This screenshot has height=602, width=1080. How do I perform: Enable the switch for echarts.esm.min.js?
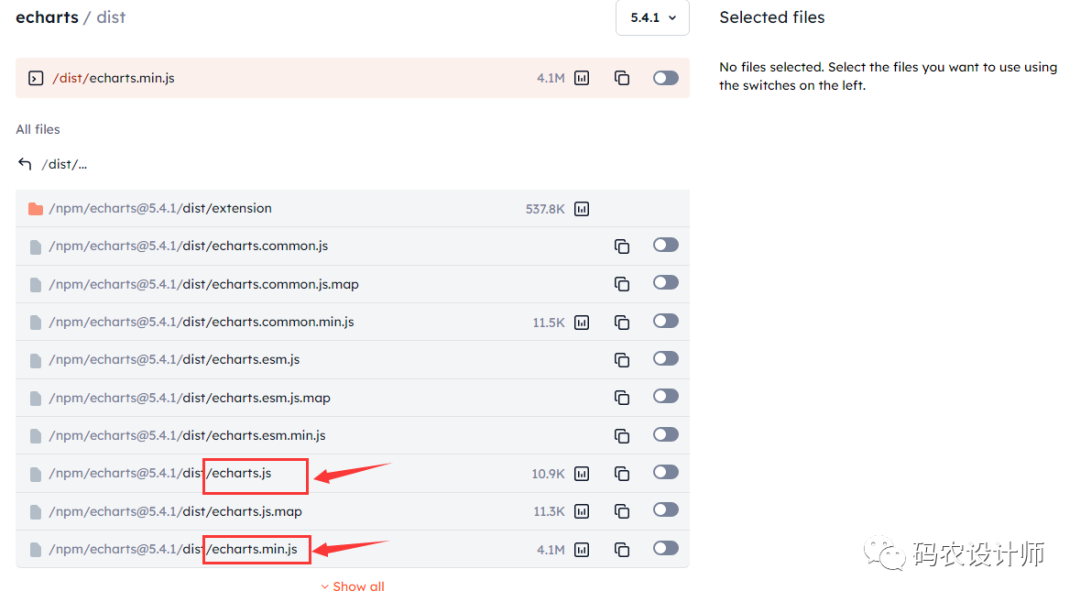coord(665,435)
